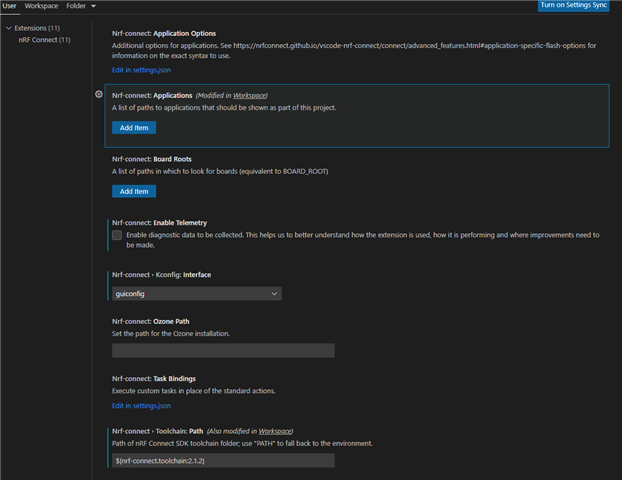Enable the Telemetry checkbox
This screenshot has width=622, height=480.
point(117,235)
